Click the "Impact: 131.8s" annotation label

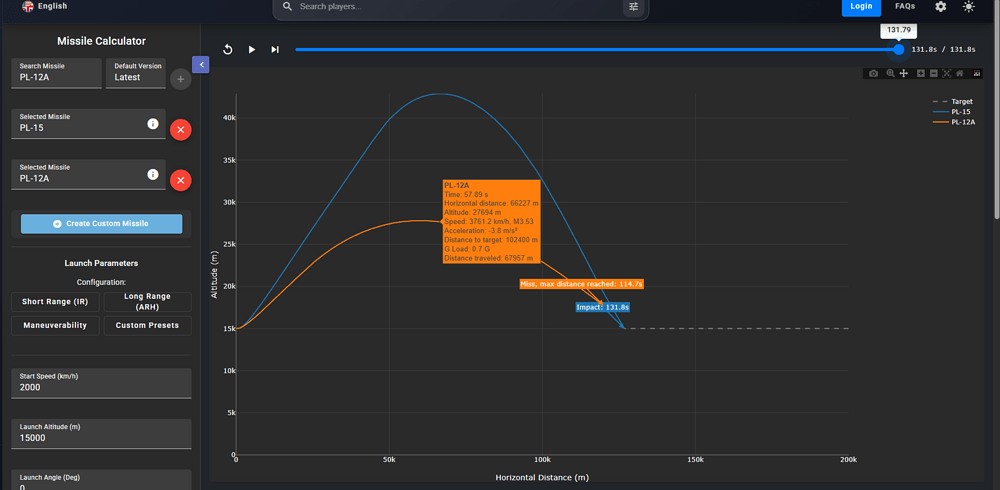click(x=603, y=308)
